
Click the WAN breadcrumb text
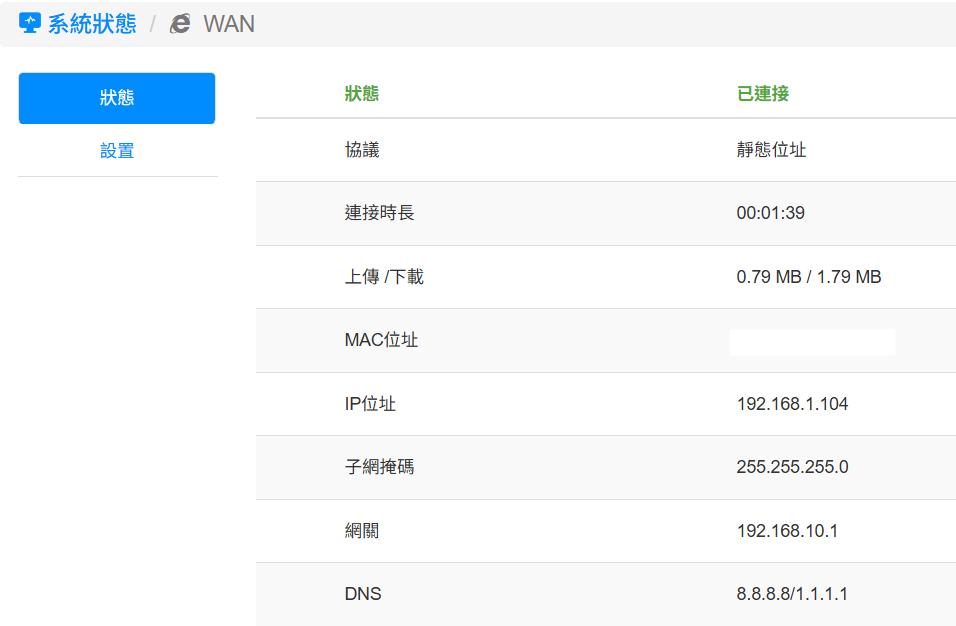[x=229, y=24]
